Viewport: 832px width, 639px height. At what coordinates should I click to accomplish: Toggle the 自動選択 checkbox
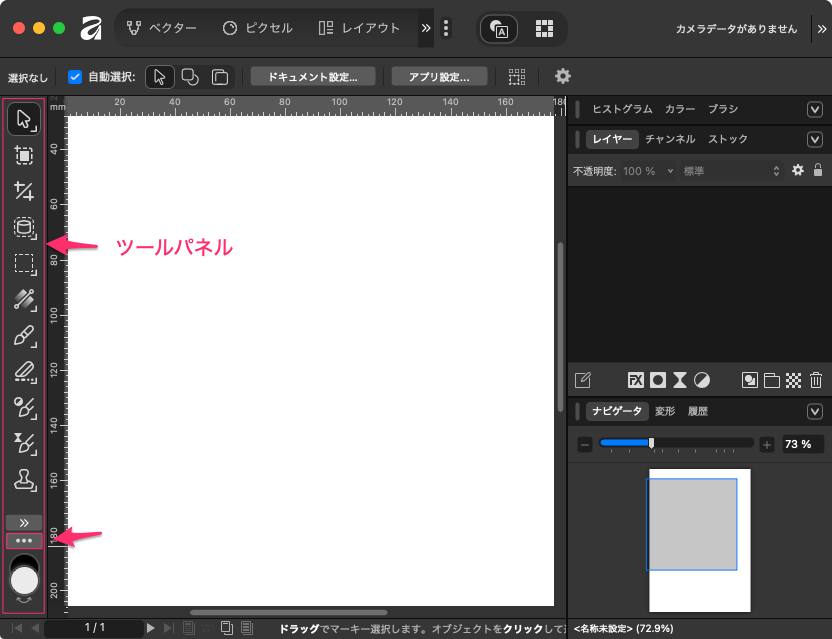point(75,77)
